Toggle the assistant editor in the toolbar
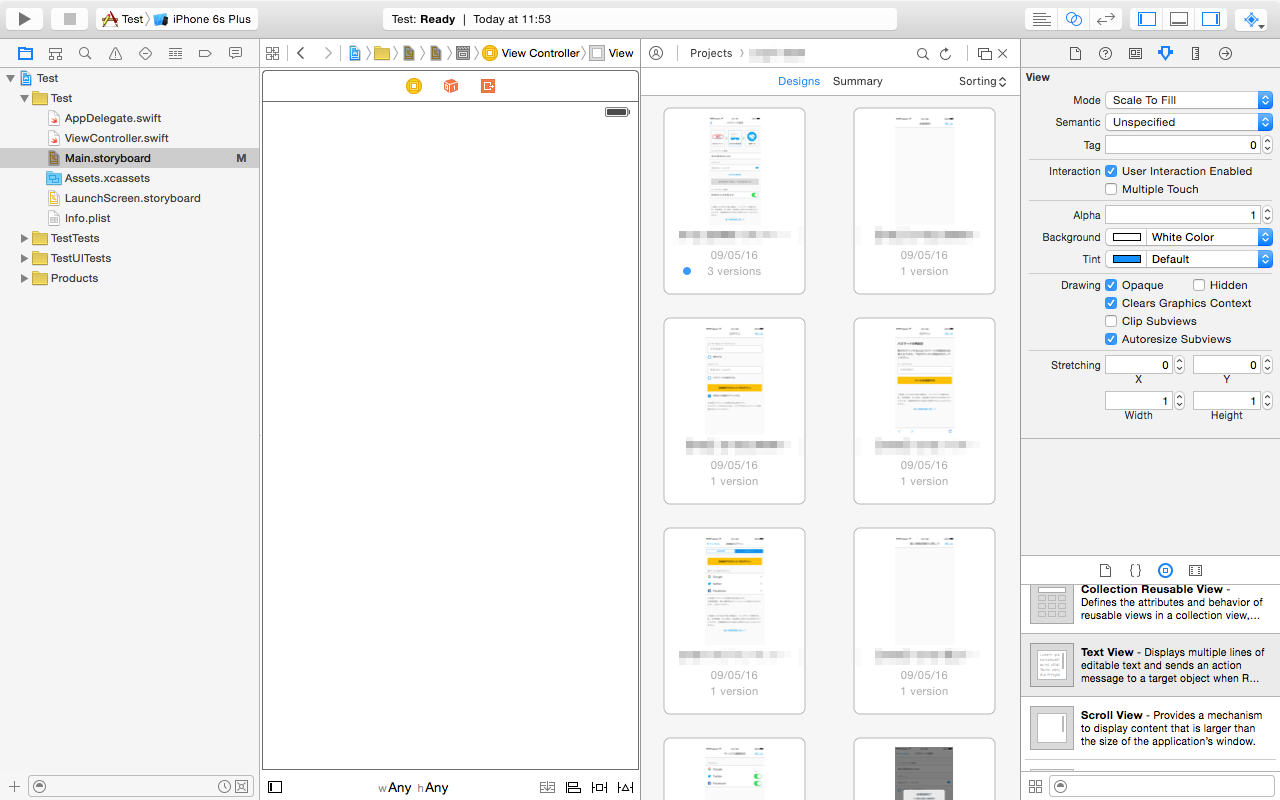Screen dimensions: 1280x800 pyautogui.click(x=1071, y=19)
